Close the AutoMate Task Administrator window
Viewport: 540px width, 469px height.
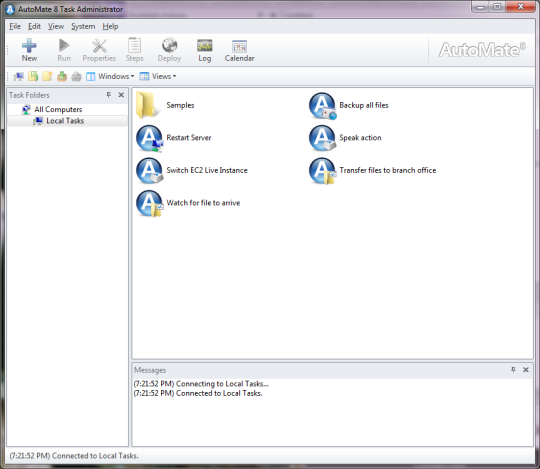pyautogui.click(x=521, y=7)
